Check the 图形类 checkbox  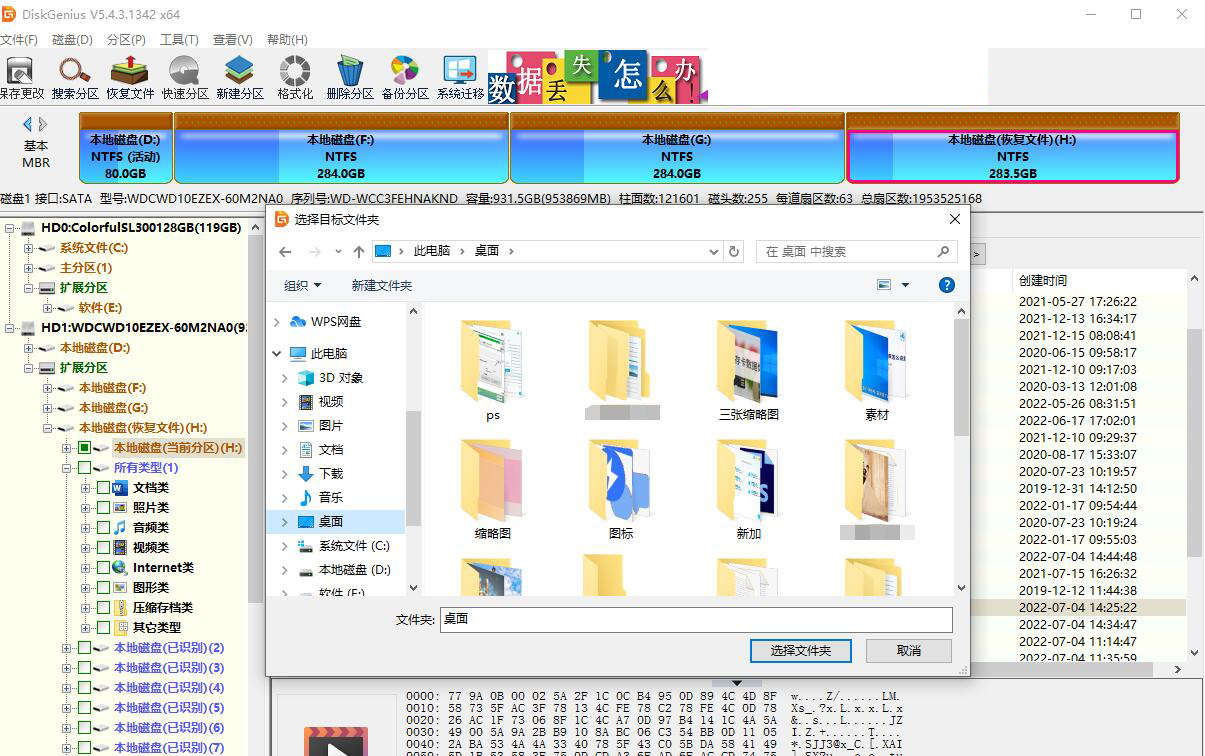tap(103, 588)
